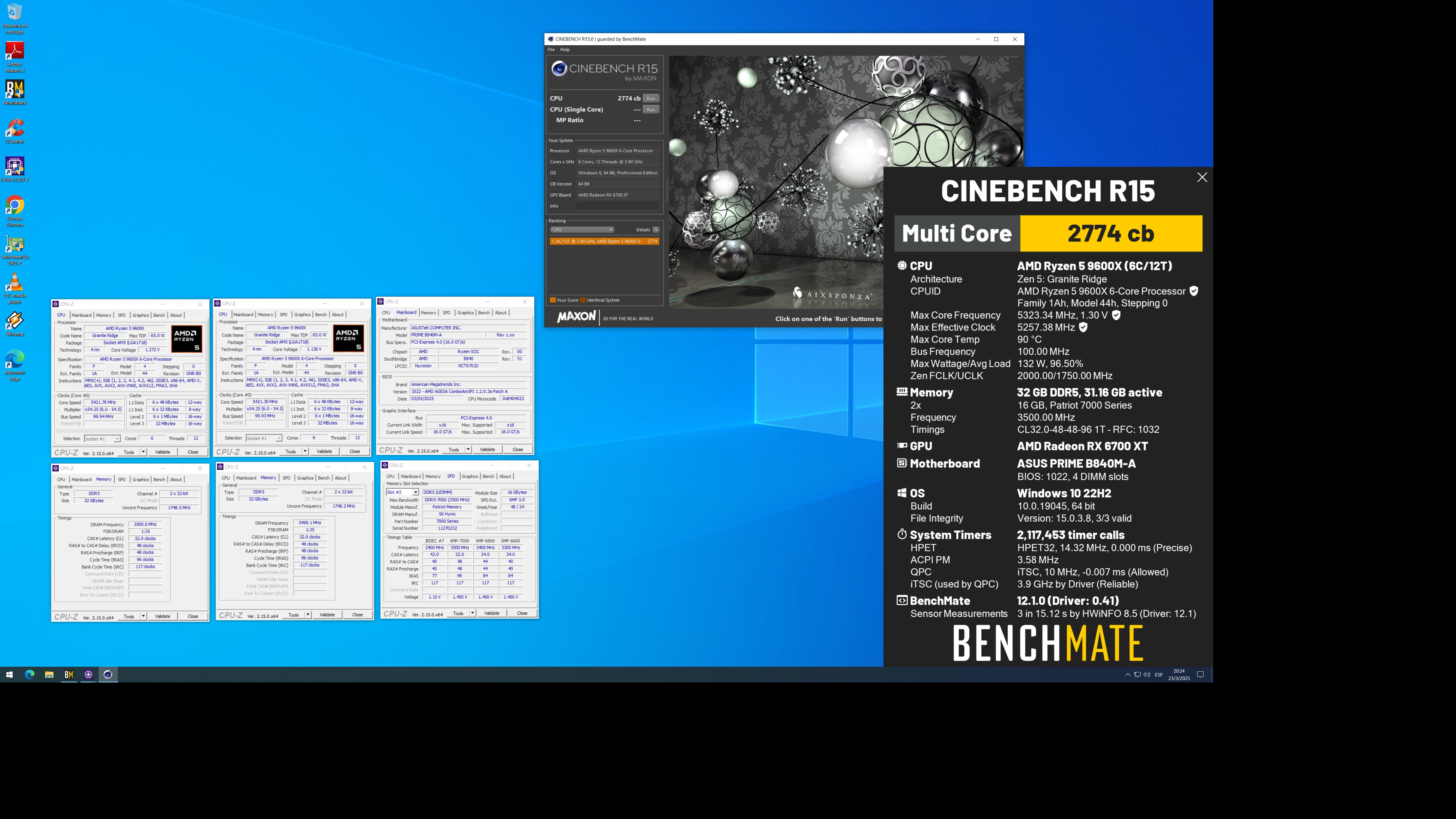Open Tools arrow in CPU-Z window showing 1.272 V
This screenshot has height=819, width=1456.
[x=143, y=452]
